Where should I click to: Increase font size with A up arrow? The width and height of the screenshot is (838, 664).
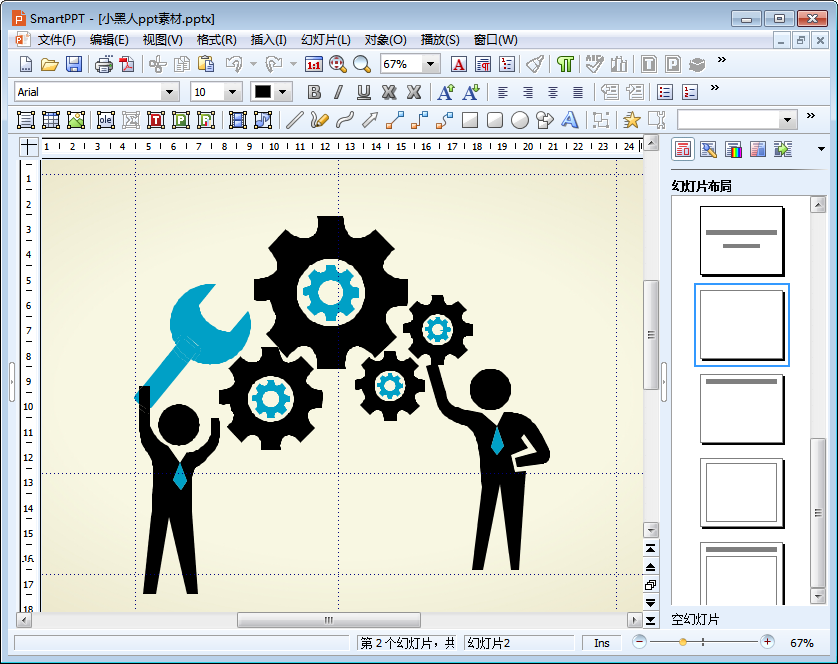[x=446, y=92]
